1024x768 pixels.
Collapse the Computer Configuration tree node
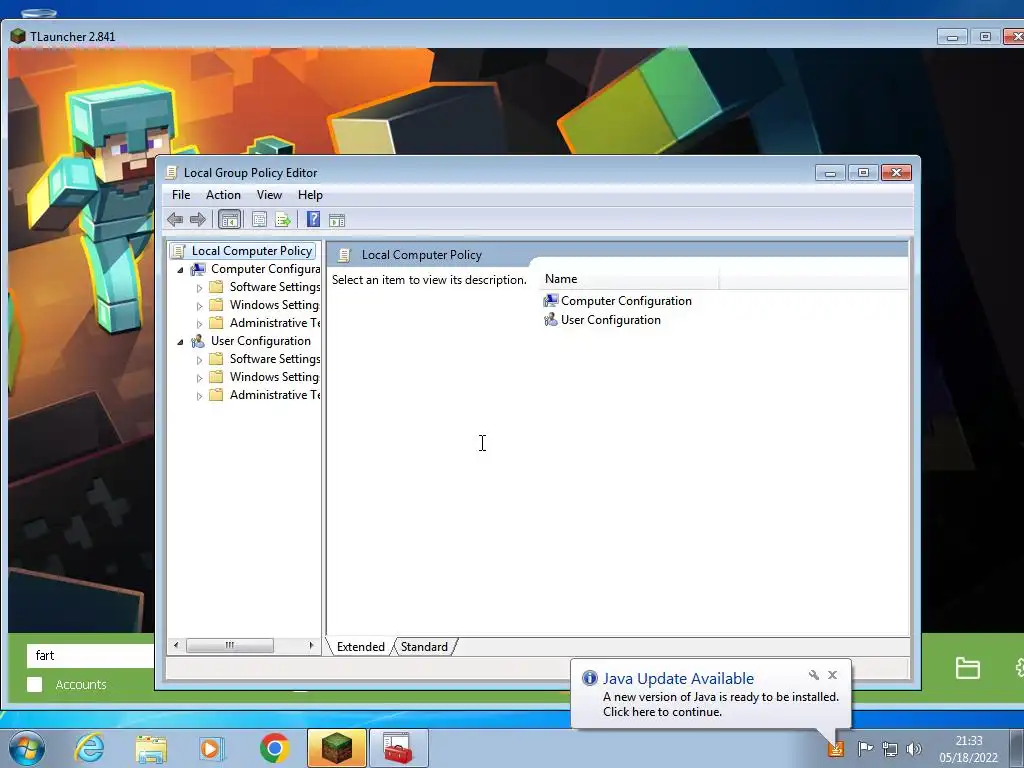click(180, 270)
